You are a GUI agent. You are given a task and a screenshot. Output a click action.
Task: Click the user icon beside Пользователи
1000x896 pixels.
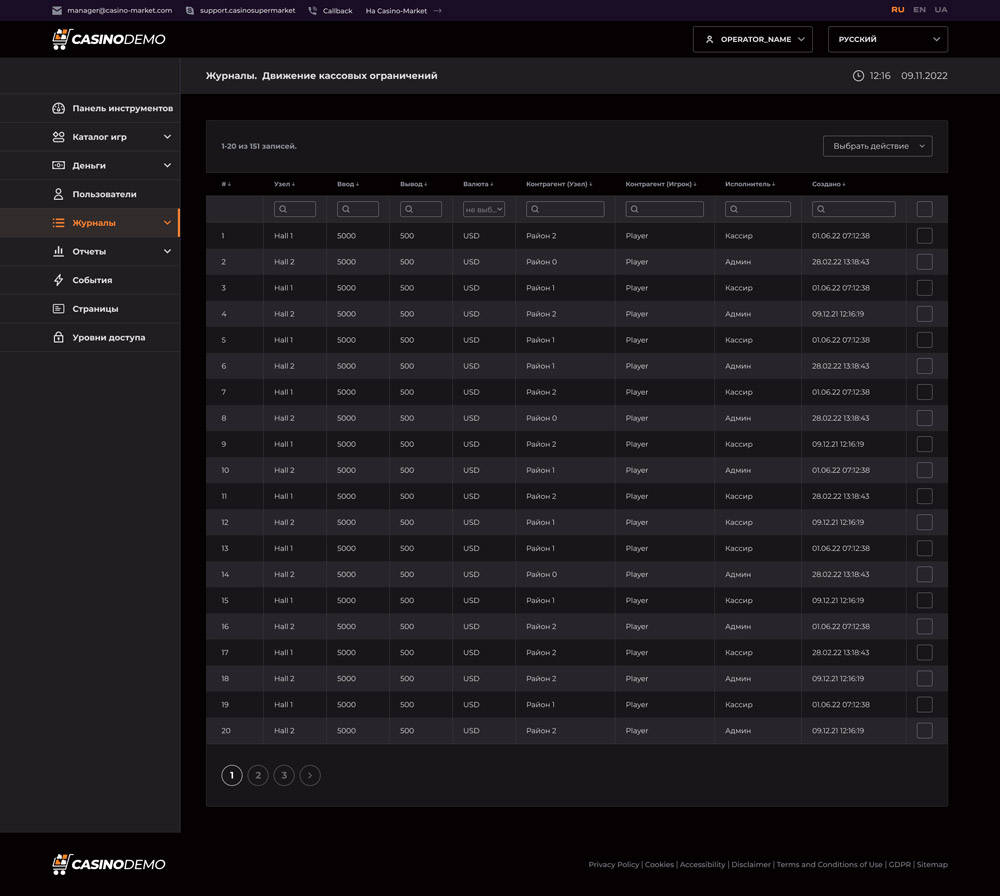pyautogui.click(x=58, y=194)
